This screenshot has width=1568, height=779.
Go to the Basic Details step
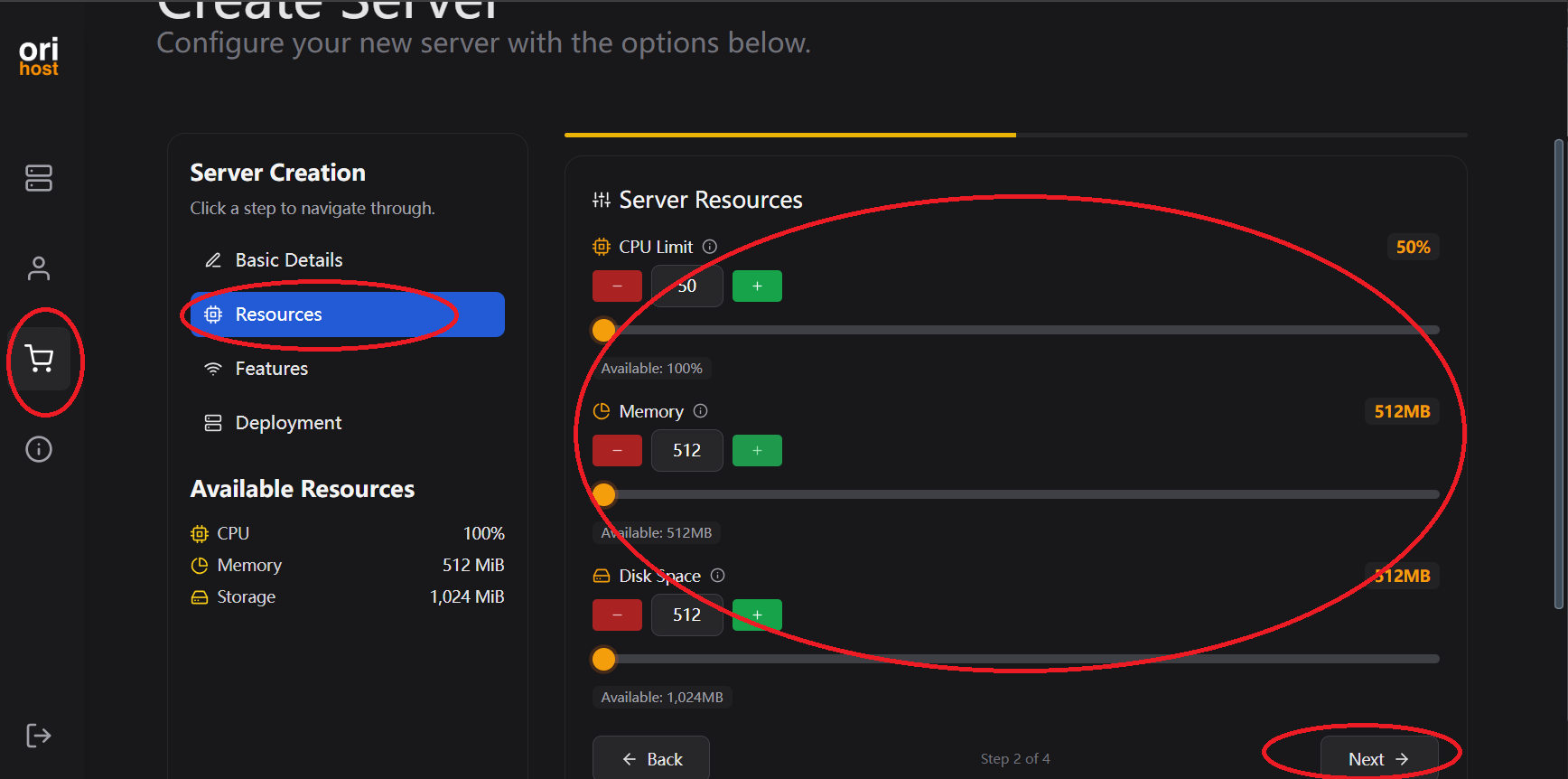(x=288, y=260)
